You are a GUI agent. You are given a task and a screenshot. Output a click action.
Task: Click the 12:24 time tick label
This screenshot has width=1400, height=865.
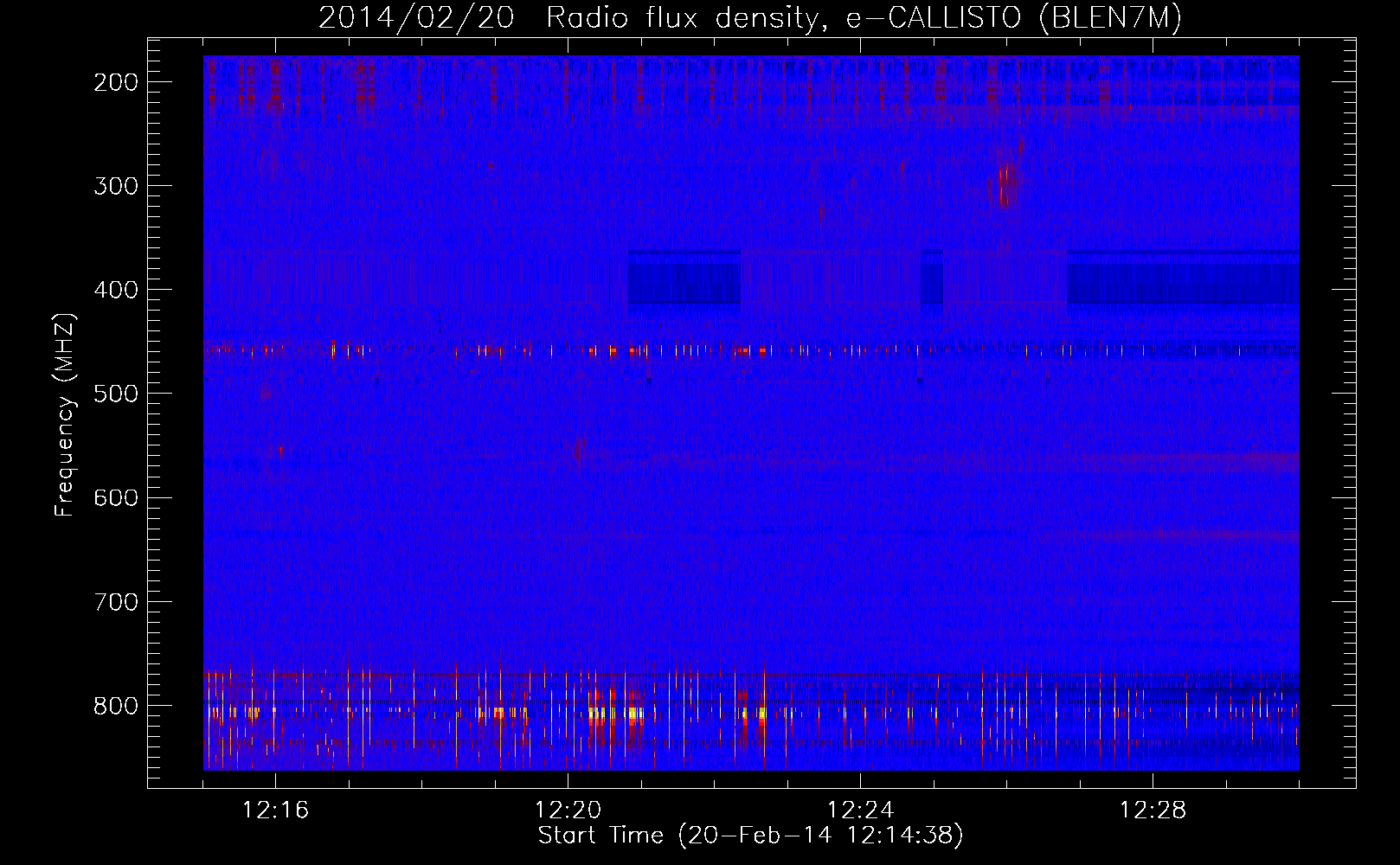860,811
